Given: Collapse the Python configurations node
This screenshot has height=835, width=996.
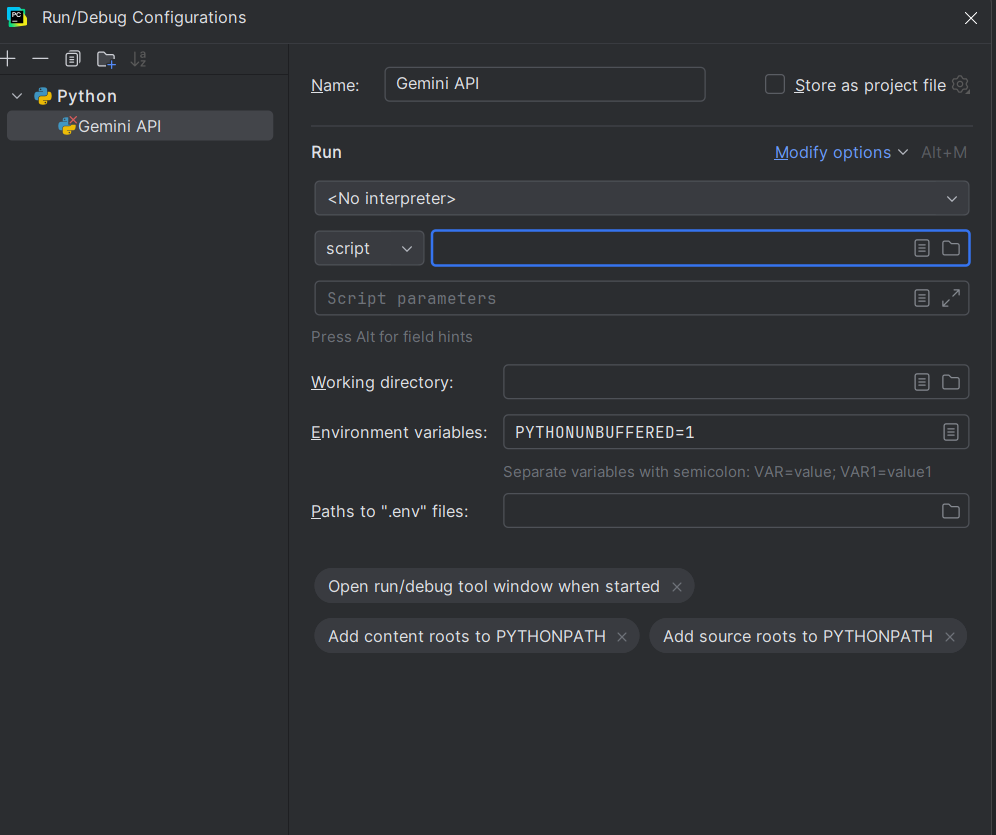Looking at the screenshot, I should tap(17, 96).
